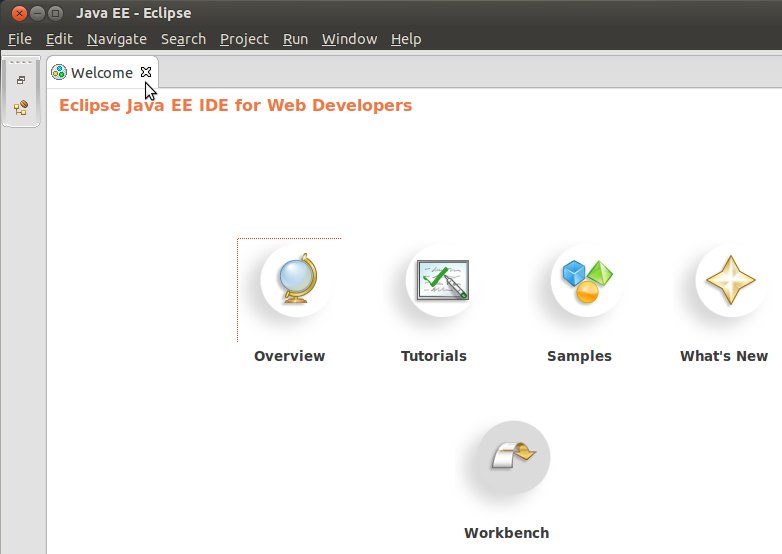Open the What's New star icon
Screen dimensions: 782x554
pyautogui.click(x=731, y=280)
